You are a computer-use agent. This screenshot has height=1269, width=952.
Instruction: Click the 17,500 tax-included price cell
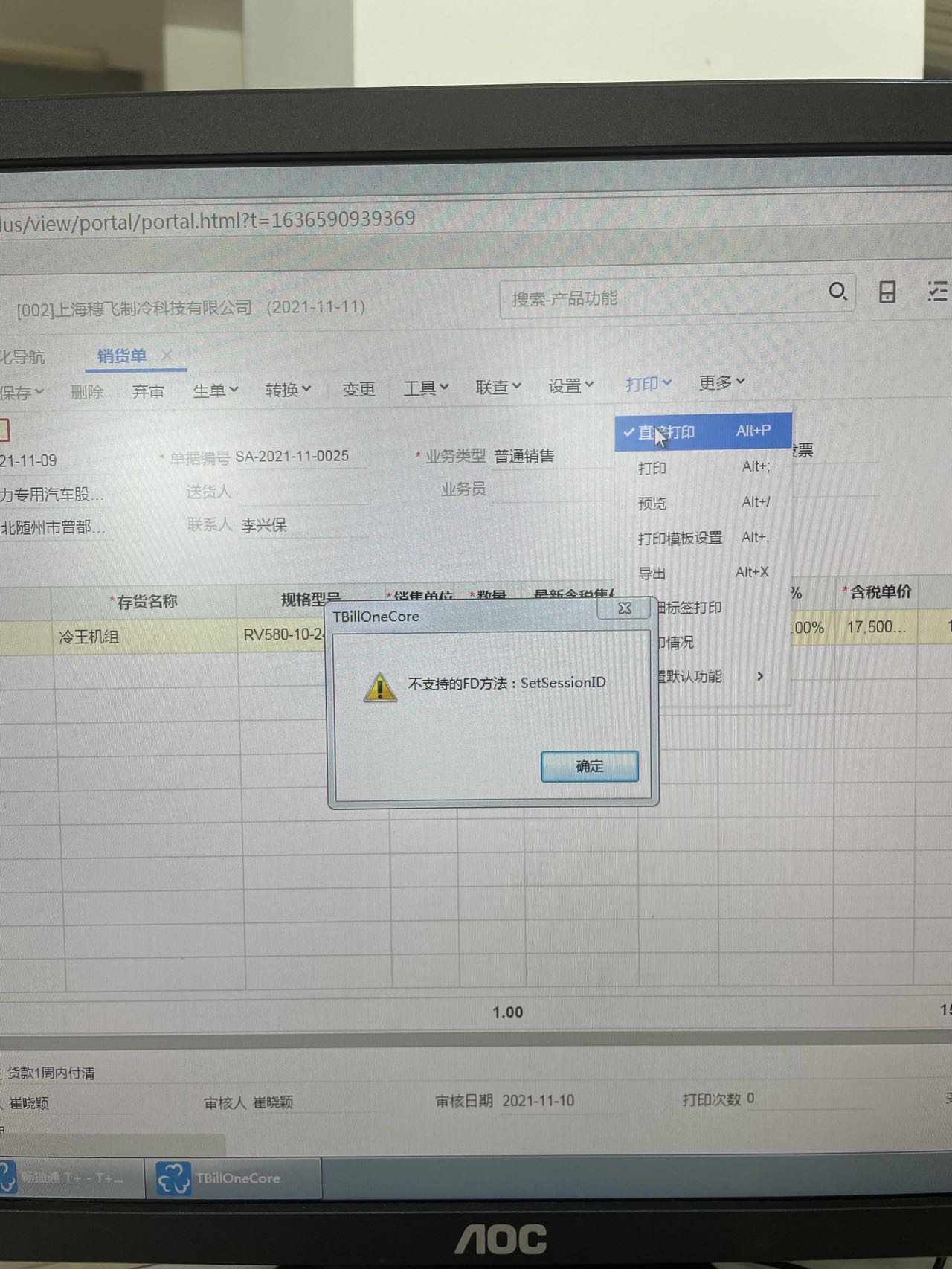(x=876, y=627)
